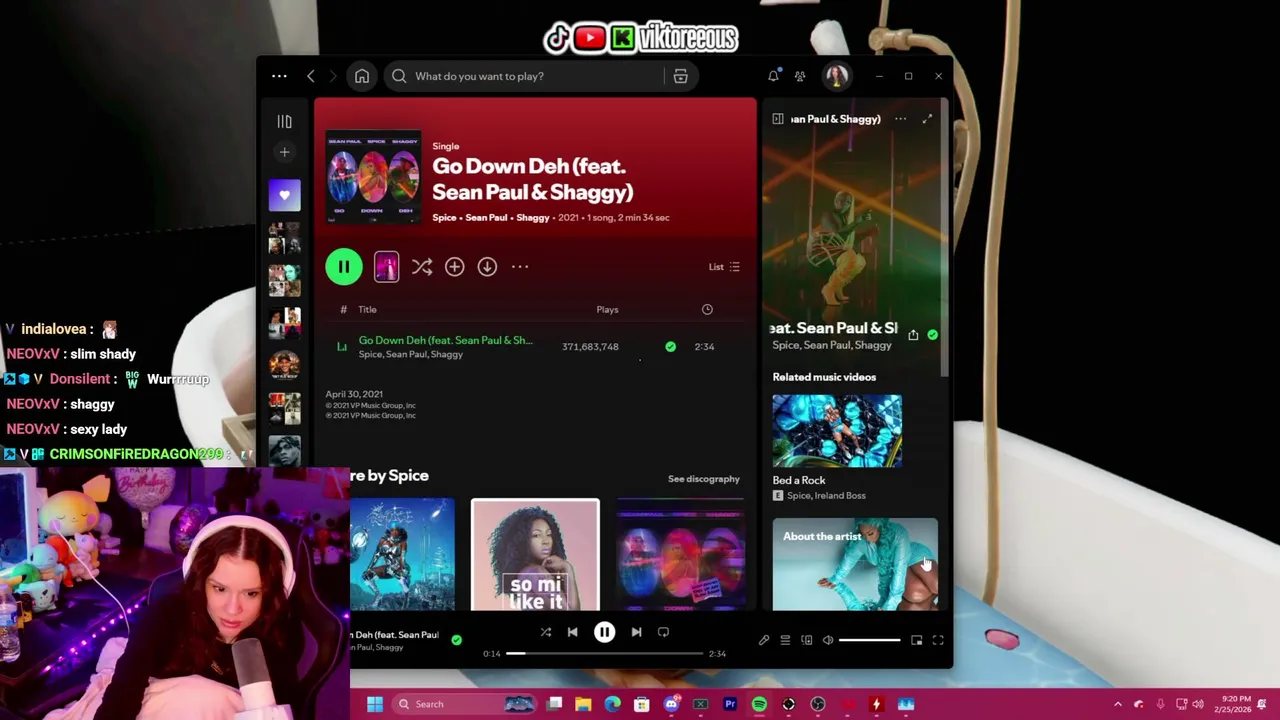Toggle saved check in bottom player bar
Viewport: 1280px width, 720px height.
click(x=457, y=640)
